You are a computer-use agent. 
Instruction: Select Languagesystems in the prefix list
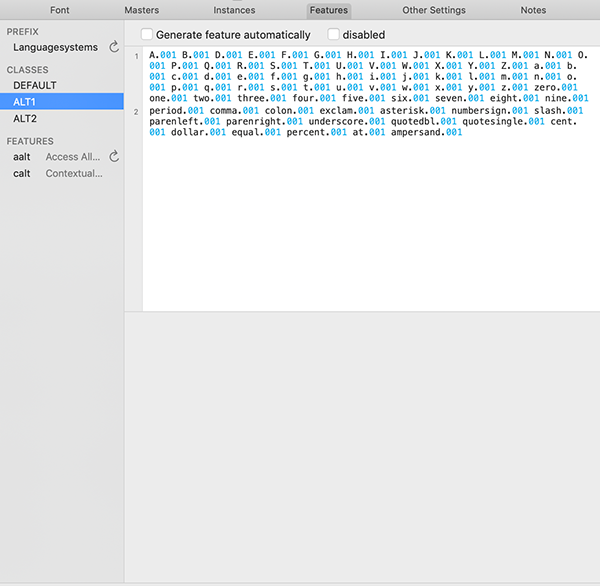pos(55,47)
